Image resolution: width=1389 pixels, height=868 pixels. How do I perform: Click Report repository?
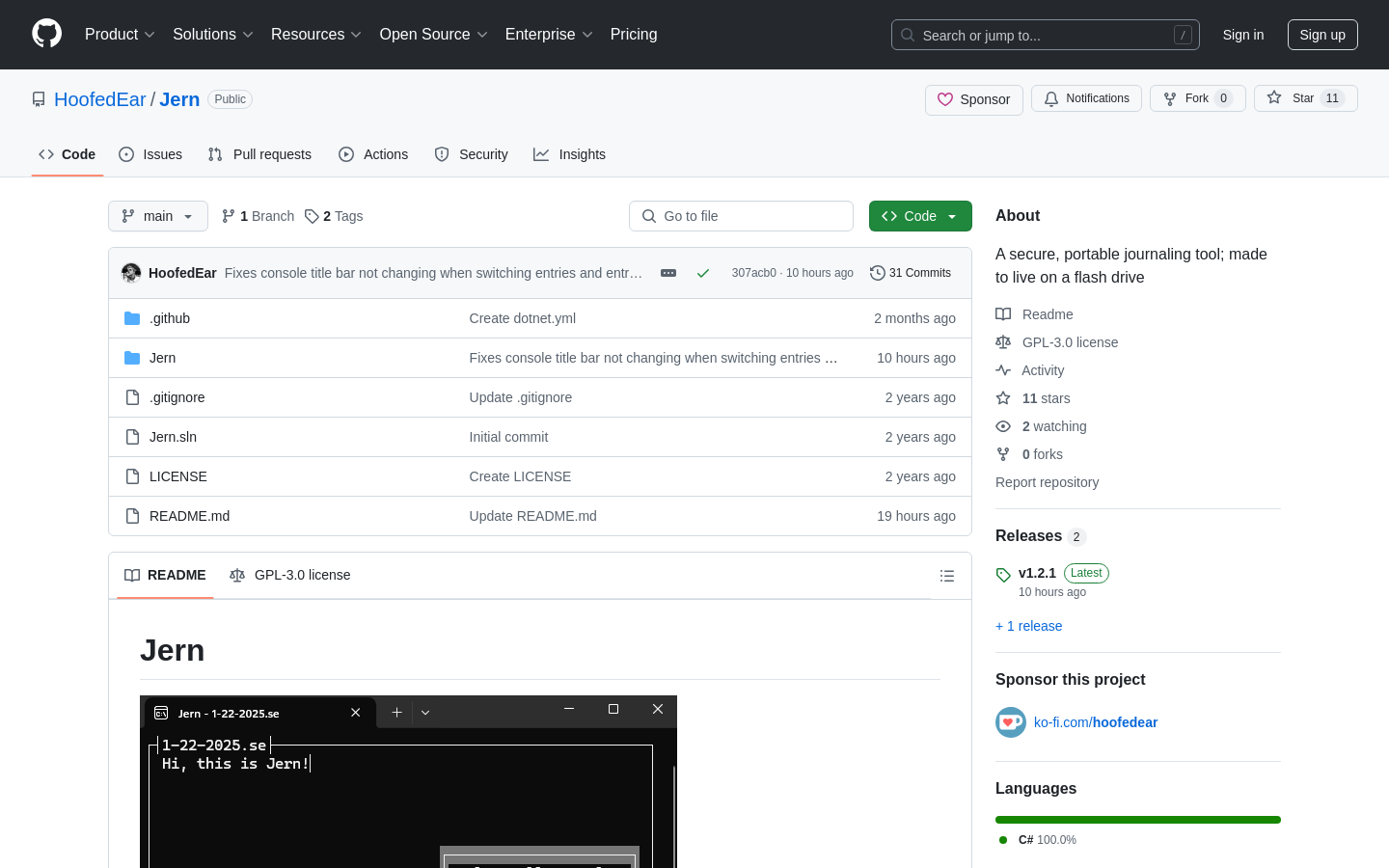1047,482
